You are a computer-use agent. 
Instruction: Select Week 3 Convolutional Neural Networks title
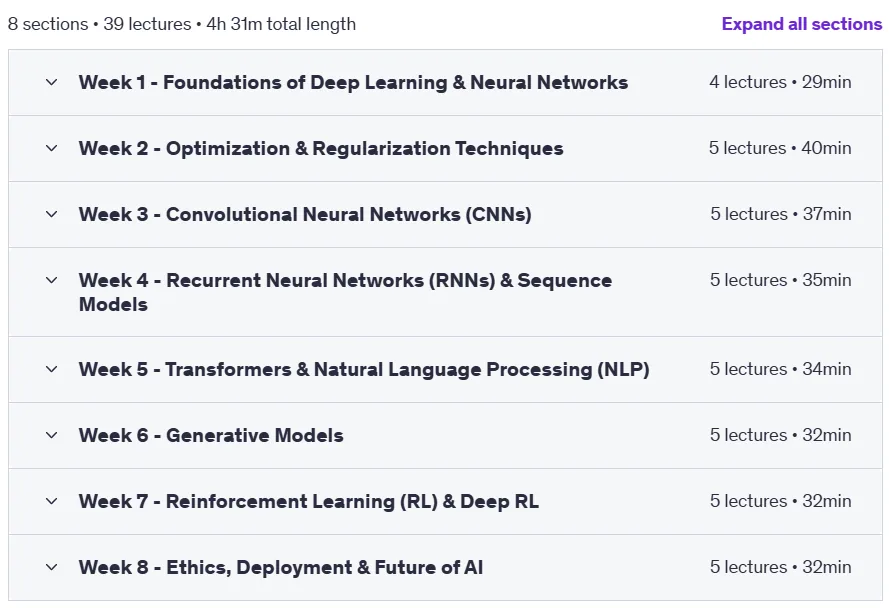point(305,214)
